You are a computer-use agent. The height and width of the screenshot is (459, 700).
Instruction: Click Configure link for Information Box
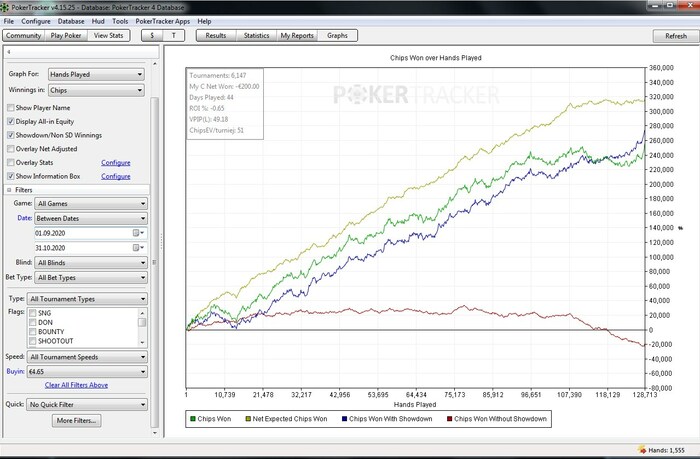tap(116, 176)
